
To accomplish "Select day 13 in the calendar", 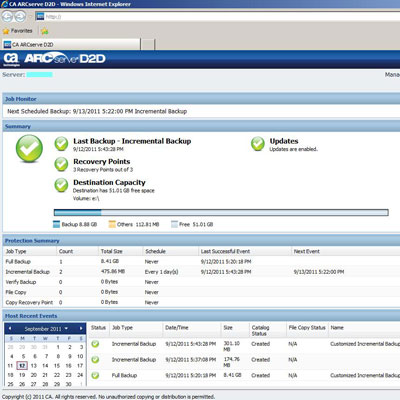I will (34, 366).
